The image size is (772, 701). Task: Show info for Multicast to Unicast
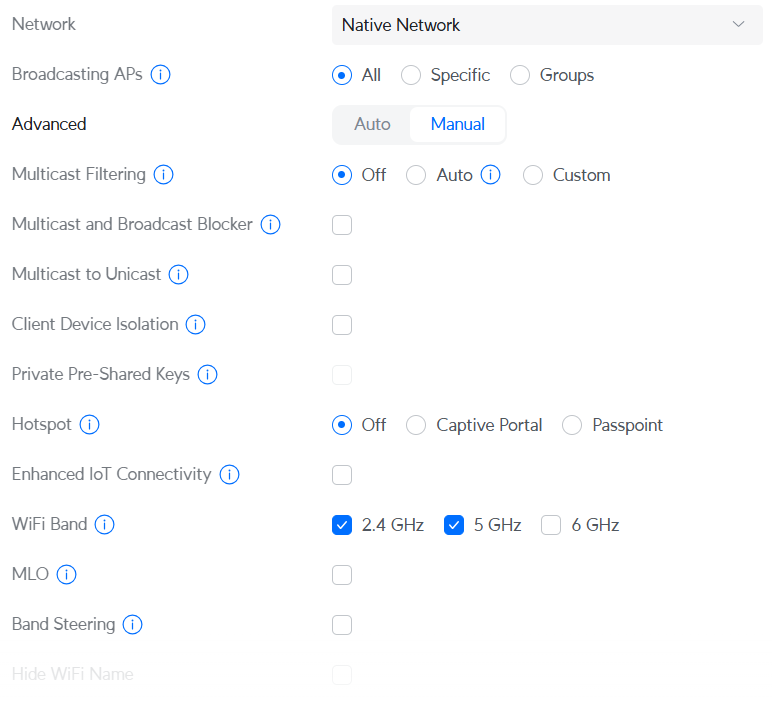pyautogui.click(x=179, y=275)
